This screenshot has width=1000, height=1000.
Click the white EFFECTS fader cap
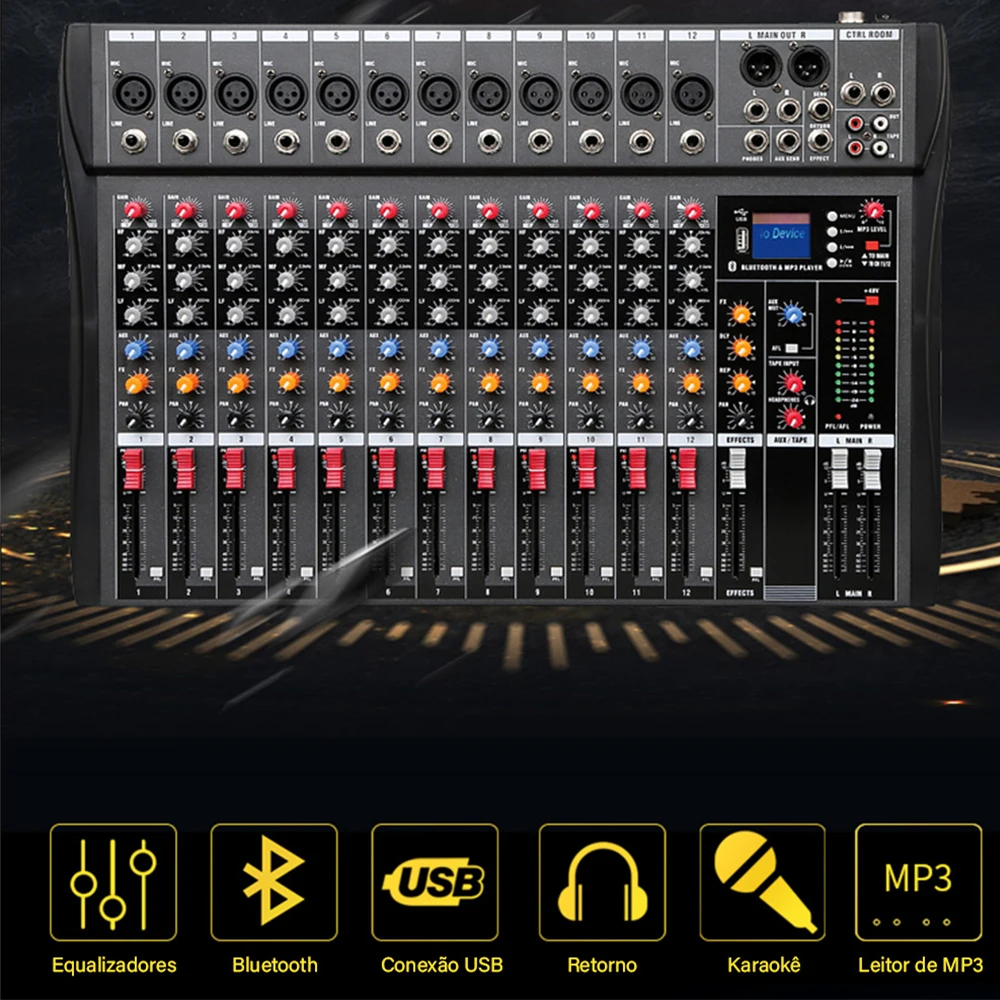pyautogui.click(x=737, y=469)
